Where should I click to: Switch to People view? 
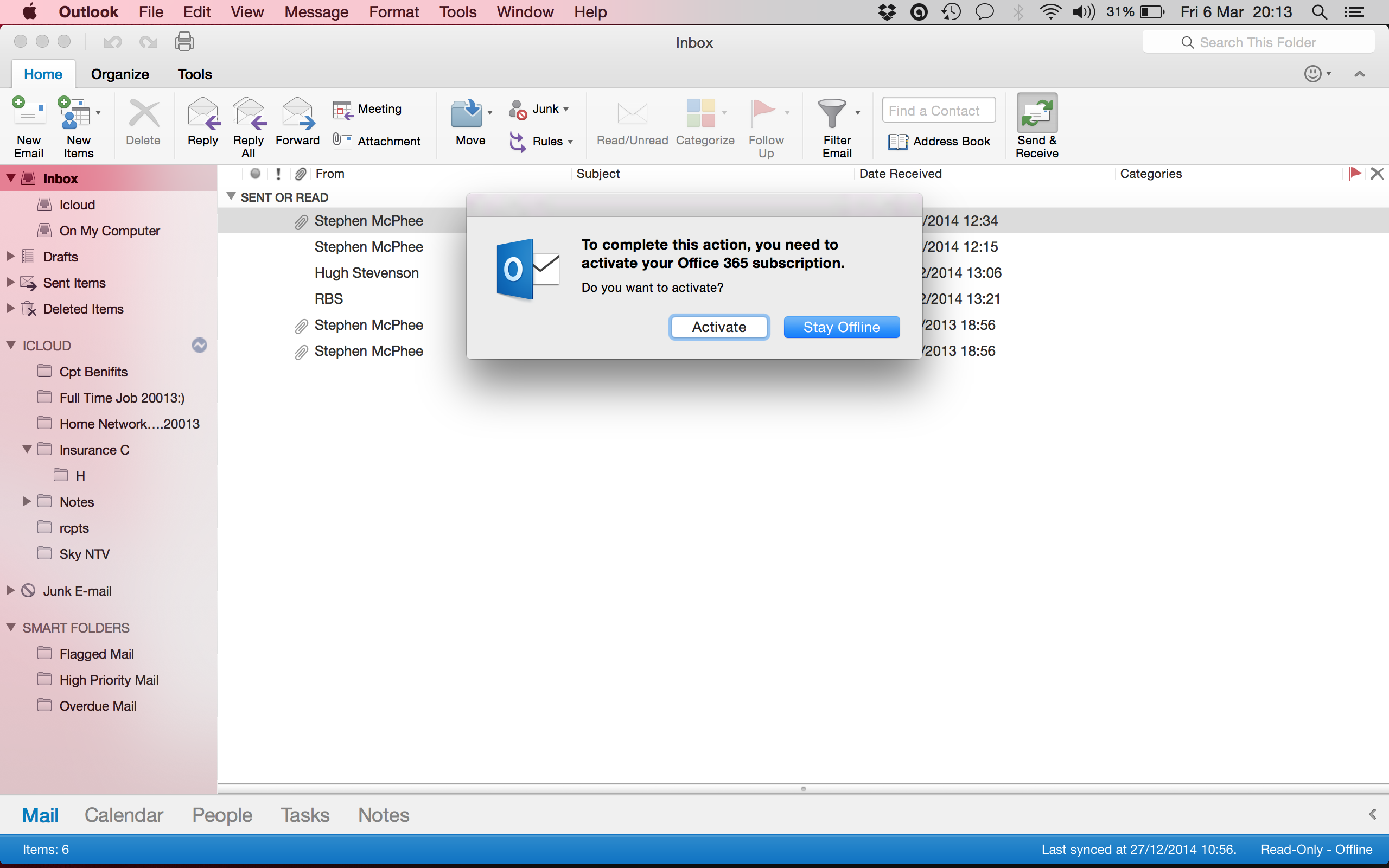pos(222,815)
